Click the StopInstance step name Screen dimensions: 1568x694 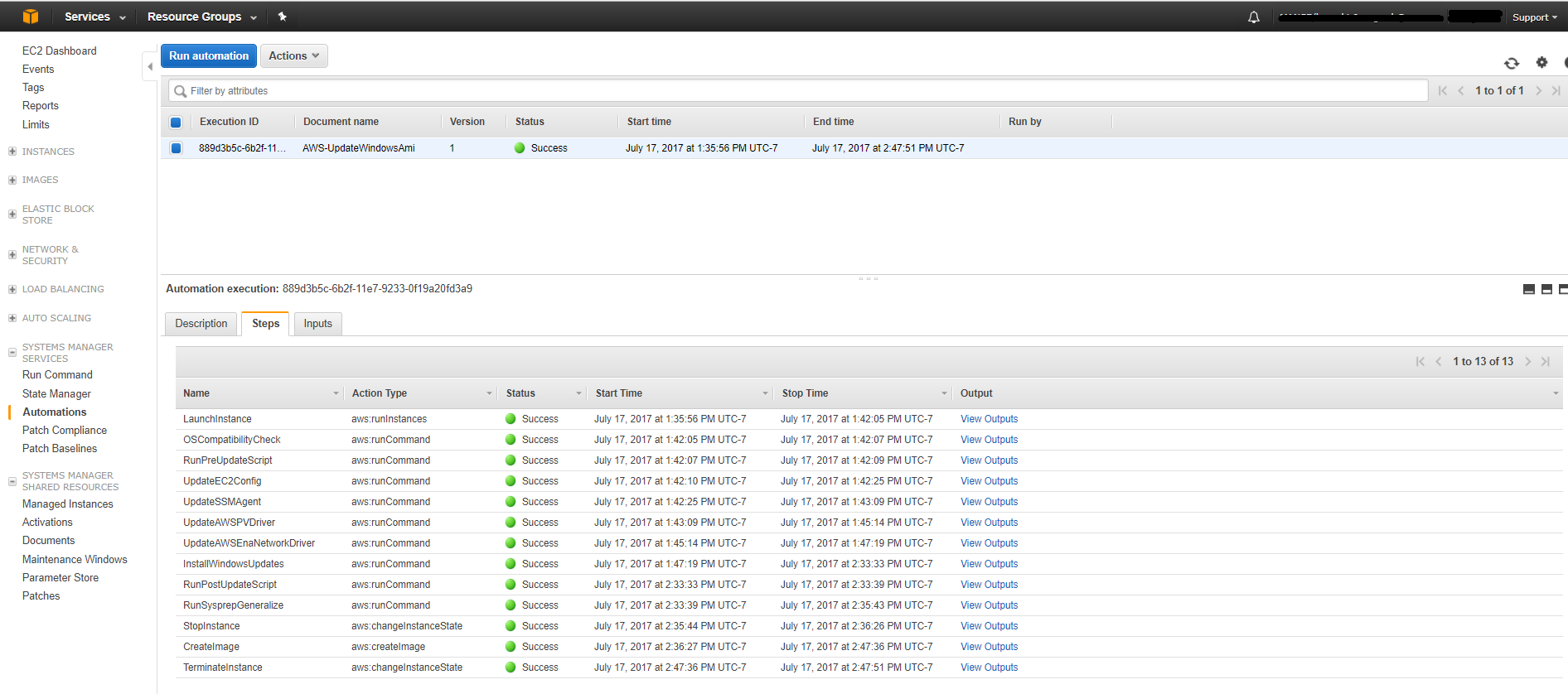click(x=211, y=626)
